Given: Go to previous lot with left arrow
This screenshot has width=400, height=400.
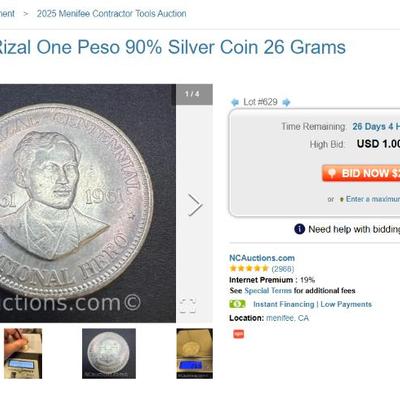Looking at the screenshot, I should coord(235,102).
